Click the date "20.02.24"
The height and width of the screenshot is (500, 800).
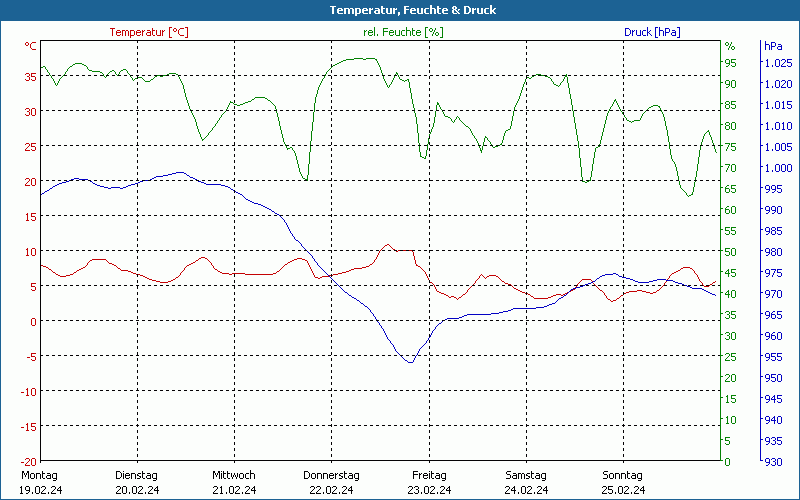click(137, 490)
